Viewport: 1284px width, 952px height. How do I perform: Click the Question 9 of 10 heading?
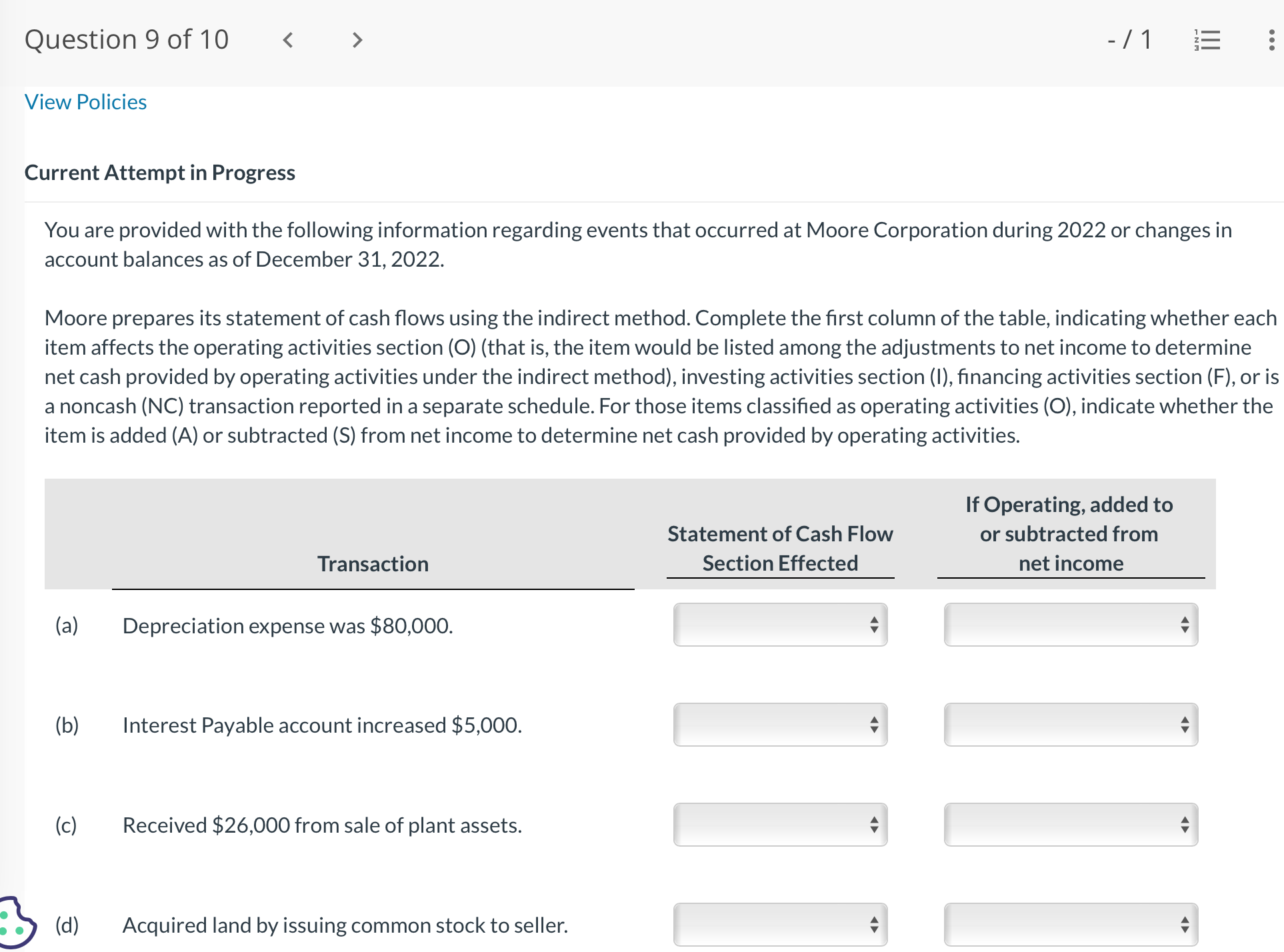[x=127, y=40]
